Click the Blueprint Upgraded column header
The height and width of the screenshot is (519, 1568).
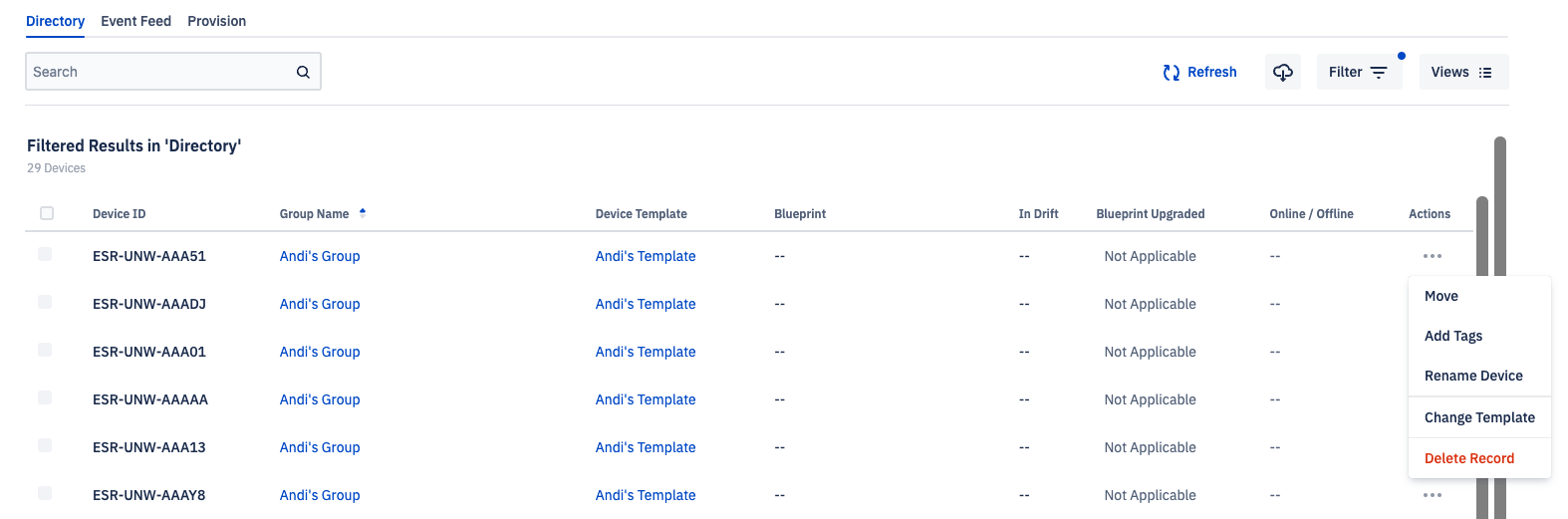coord(1151,213)
